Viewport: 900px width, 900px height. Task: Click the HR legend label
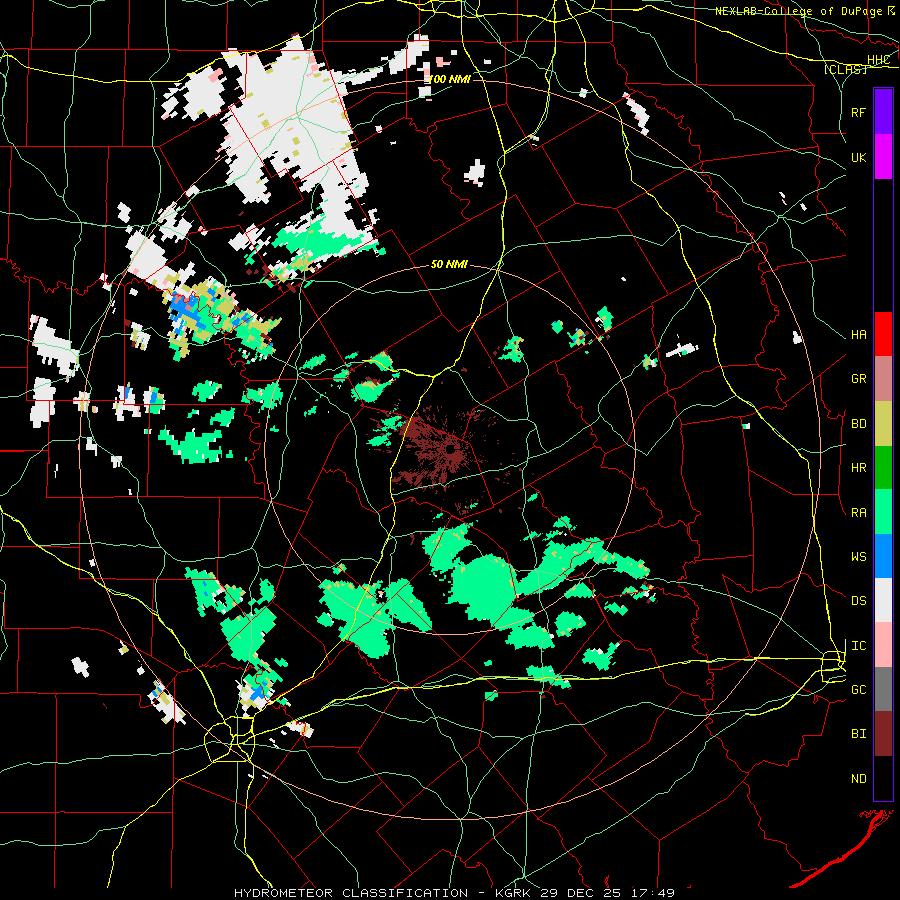coord(858,468)
